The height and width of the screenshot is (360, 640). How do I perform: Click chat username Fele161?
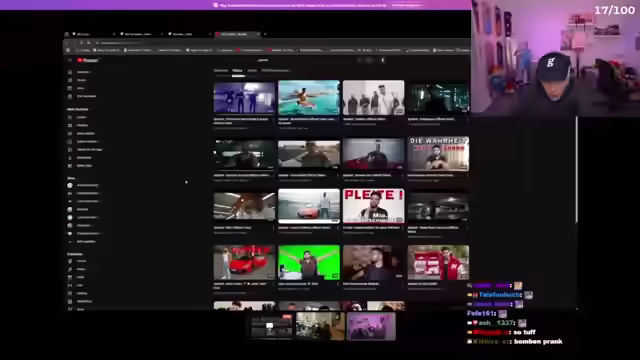pos(481,313)
